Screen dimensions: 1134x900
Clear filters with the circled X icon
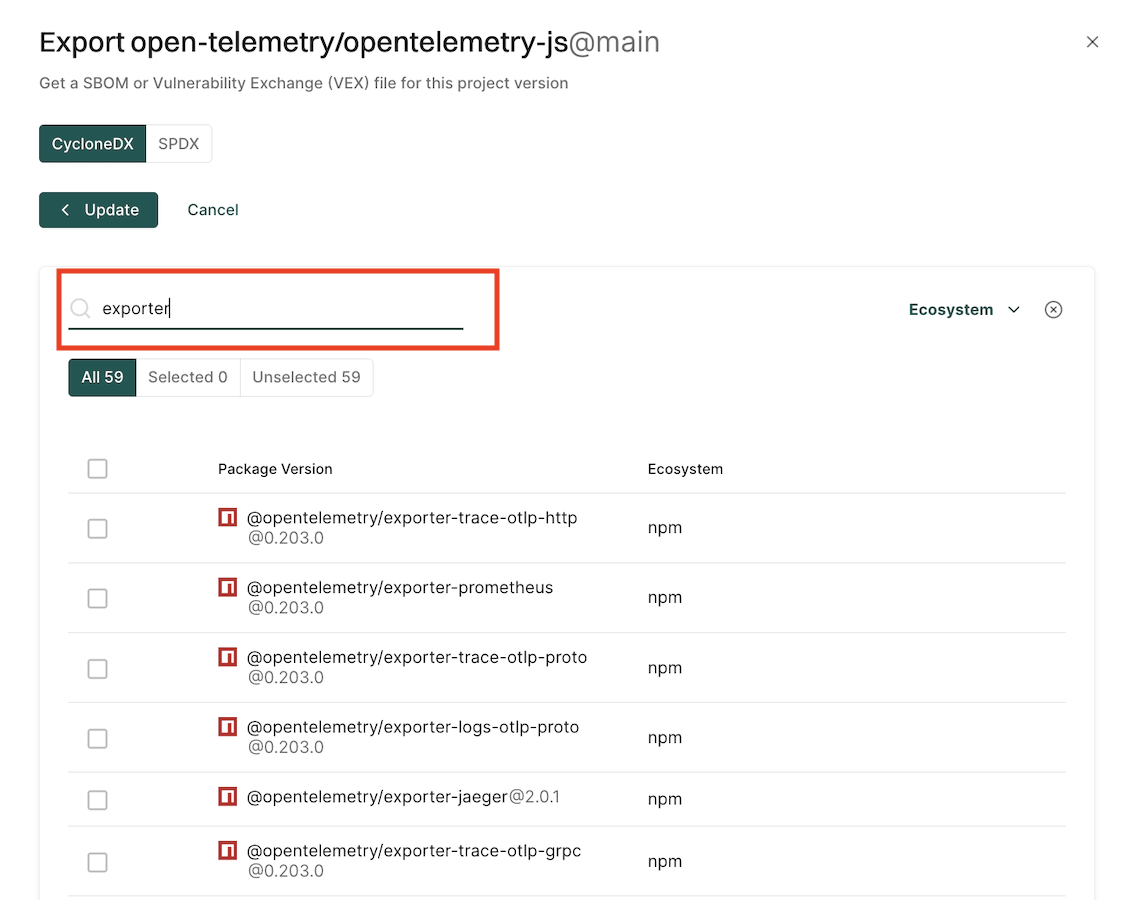click(x=1053, y=310)
